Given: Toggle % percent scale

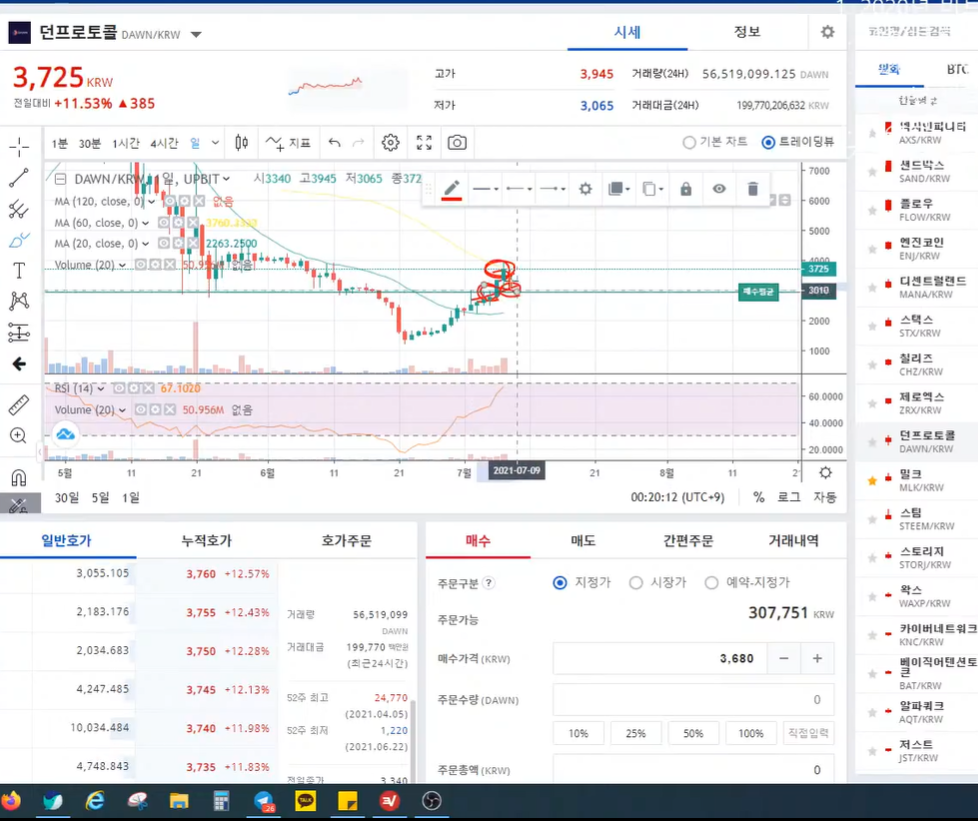Looking at the screenshot, I should (x=758, y=497).
